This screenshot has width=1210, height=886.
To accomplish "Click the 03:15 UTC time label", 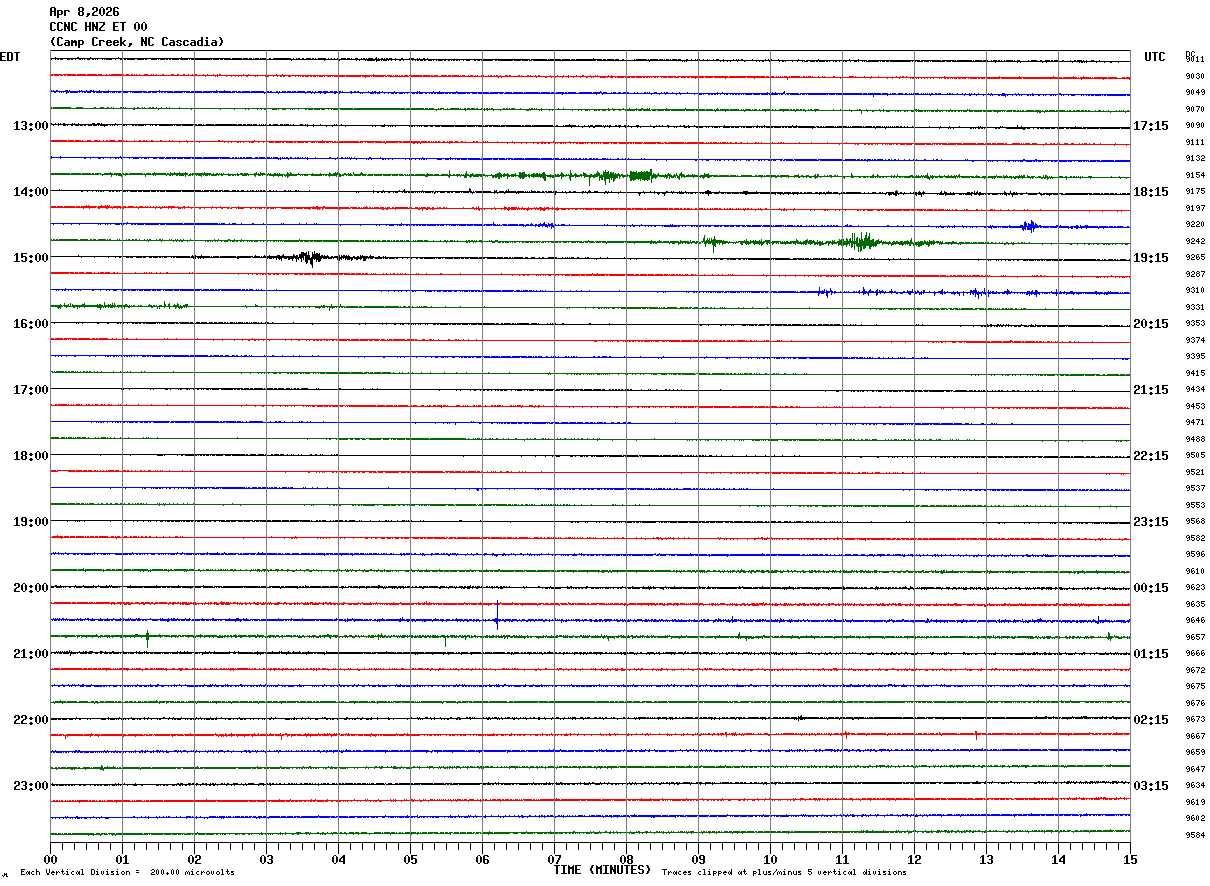I will click(1150, 786).
